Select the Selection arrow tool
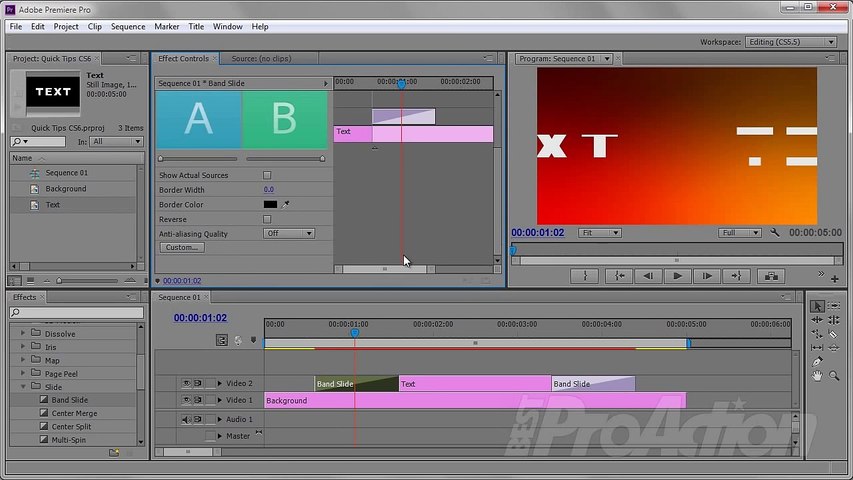This screenshot has width=853, height=480. (817, 306)
